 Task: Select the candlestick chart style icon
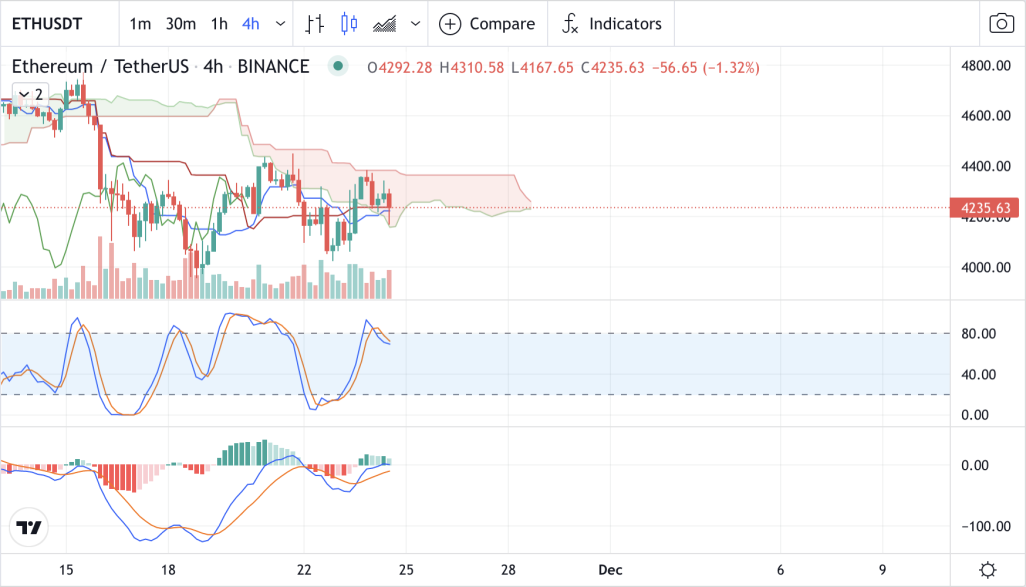tap(349, 24)
